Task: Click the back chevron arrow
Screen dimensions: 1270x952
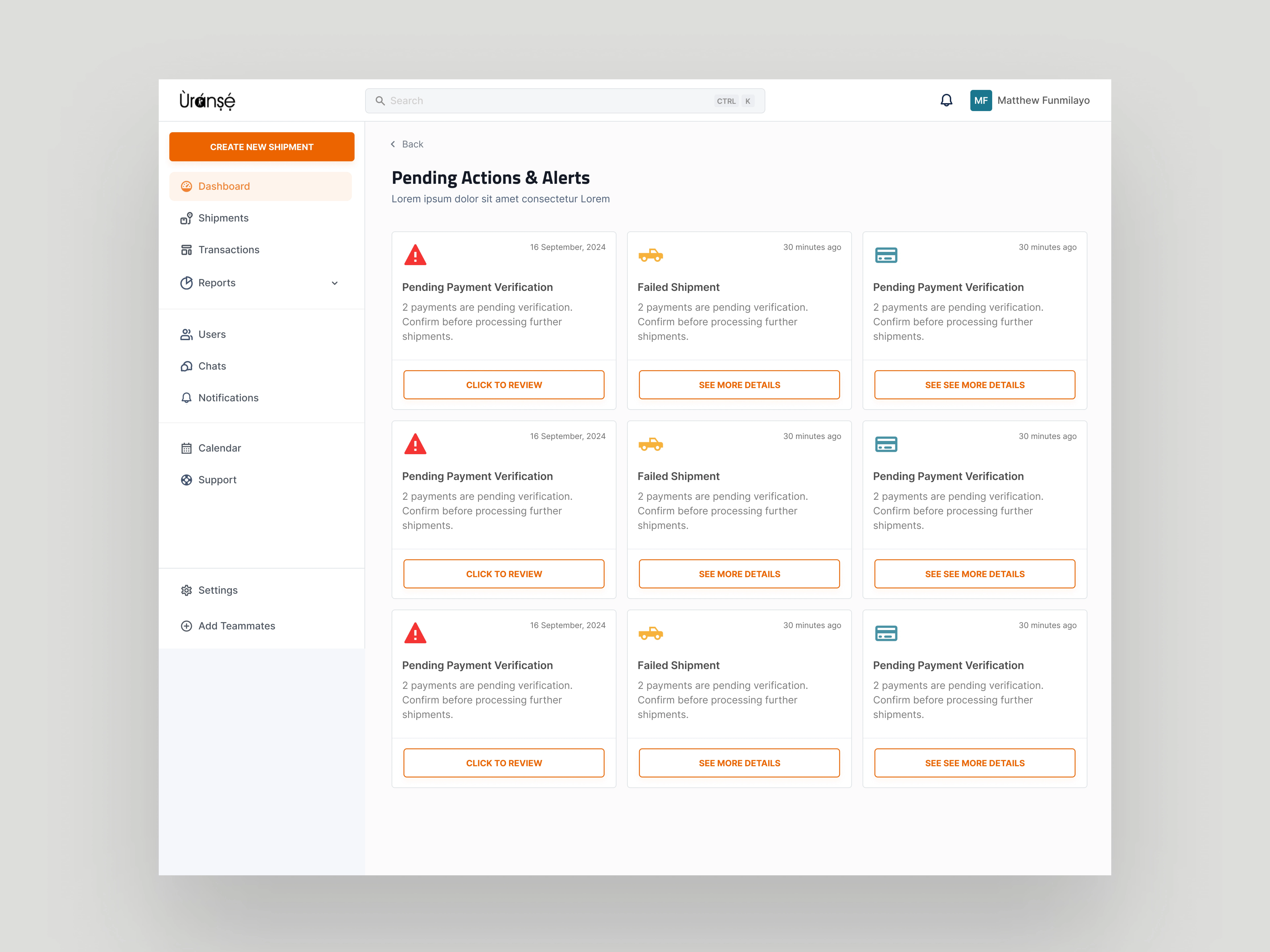Action: tap(393, 144)
